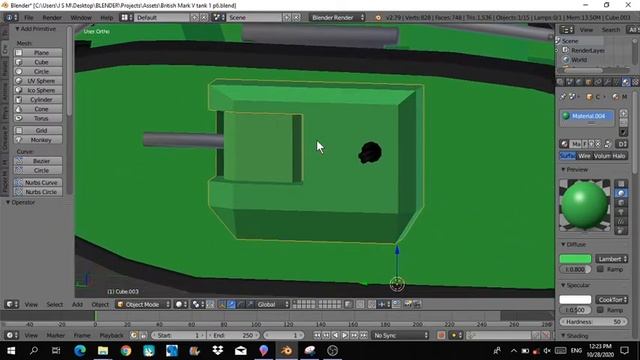Screen dimensions: 640x360
Task: Select Material.004 in the material slot list
Action: click(587, 116)
